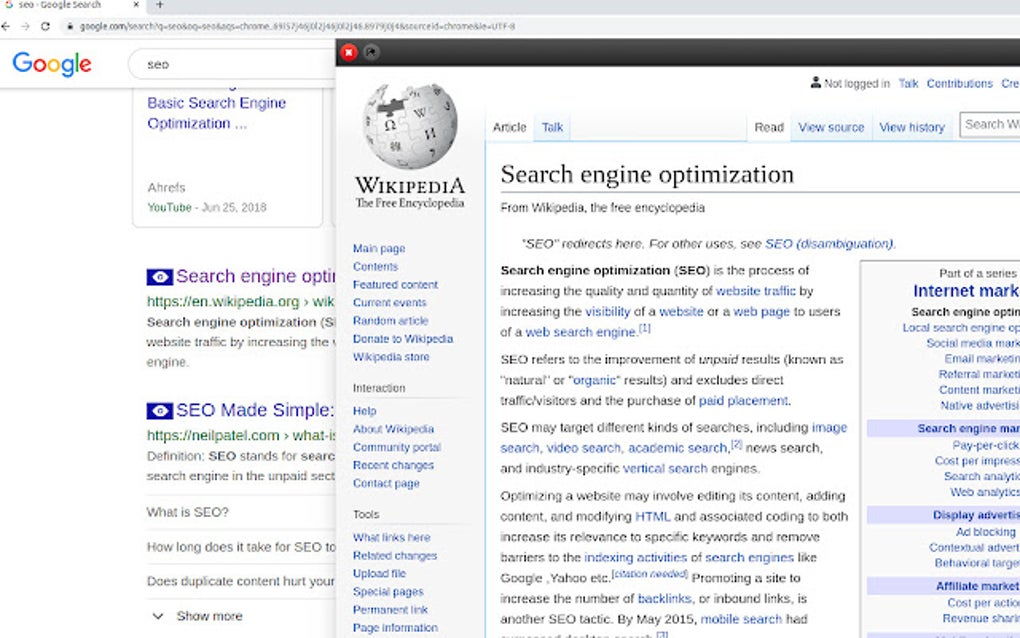Open Recent changes link
The height and width of the screenshot is (638, 1020).
[x=393, y=466]
